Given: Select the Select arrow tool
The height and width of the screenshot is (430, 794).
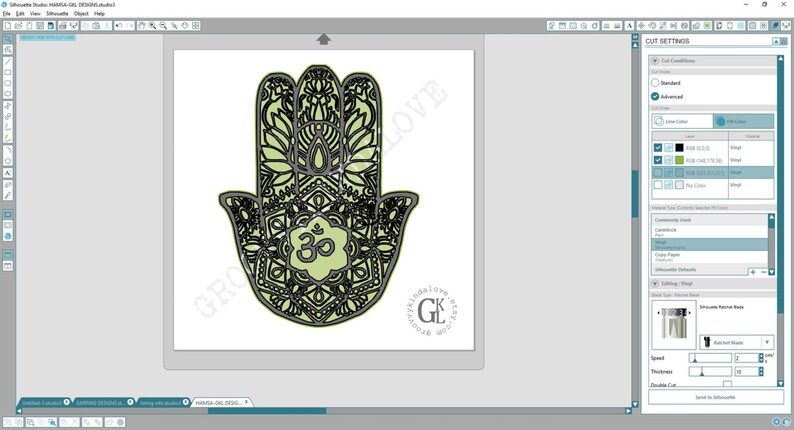Looking at the screenshot, I should (8, 39).
